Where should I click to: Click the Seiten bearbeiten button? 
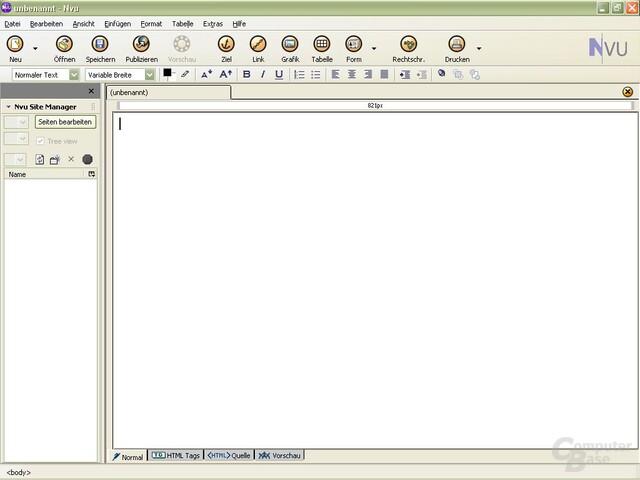pos(65,122)
